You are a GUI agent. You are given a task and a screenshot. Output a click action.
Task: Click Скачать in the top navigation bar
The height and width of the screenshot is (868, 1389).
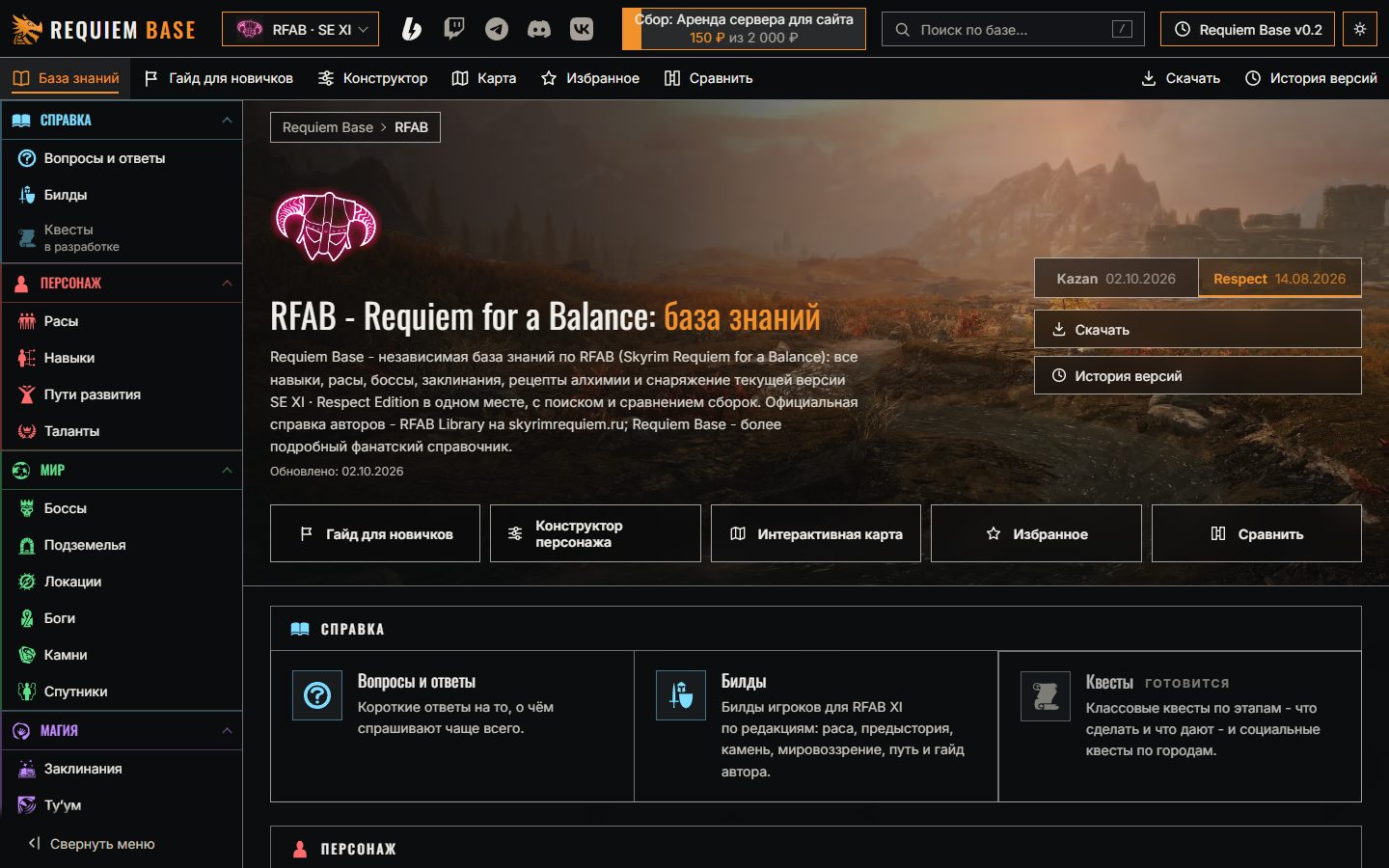pos(1181,78)
